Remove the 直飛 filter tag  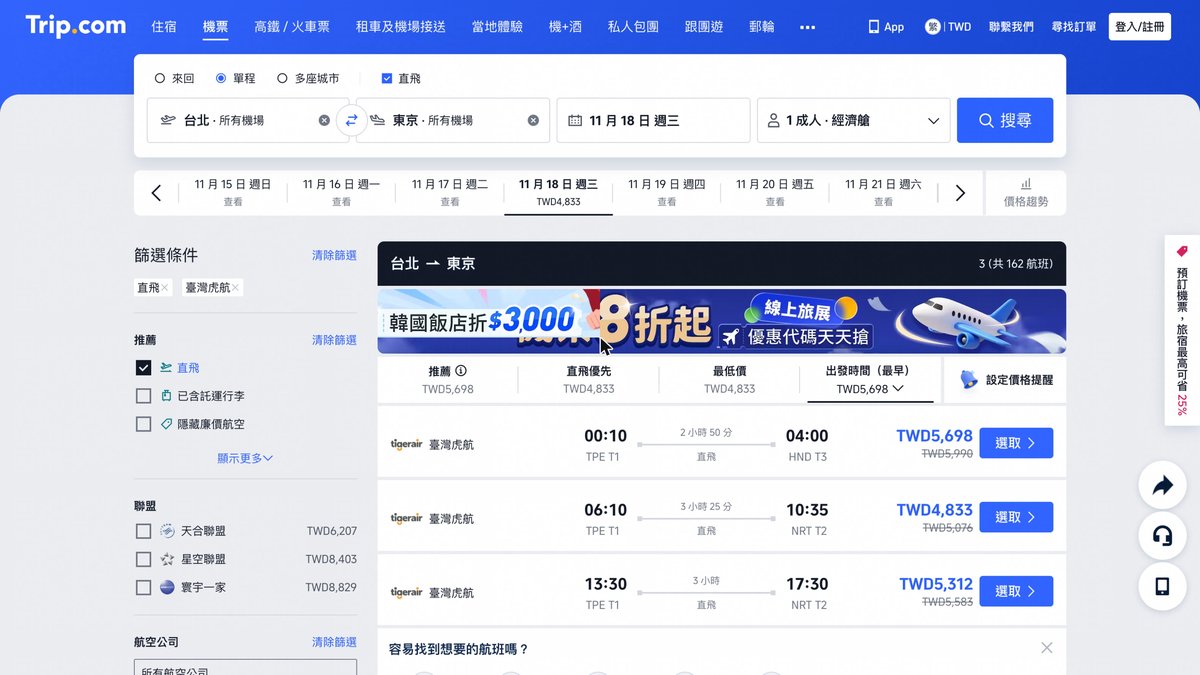(165, 288)
